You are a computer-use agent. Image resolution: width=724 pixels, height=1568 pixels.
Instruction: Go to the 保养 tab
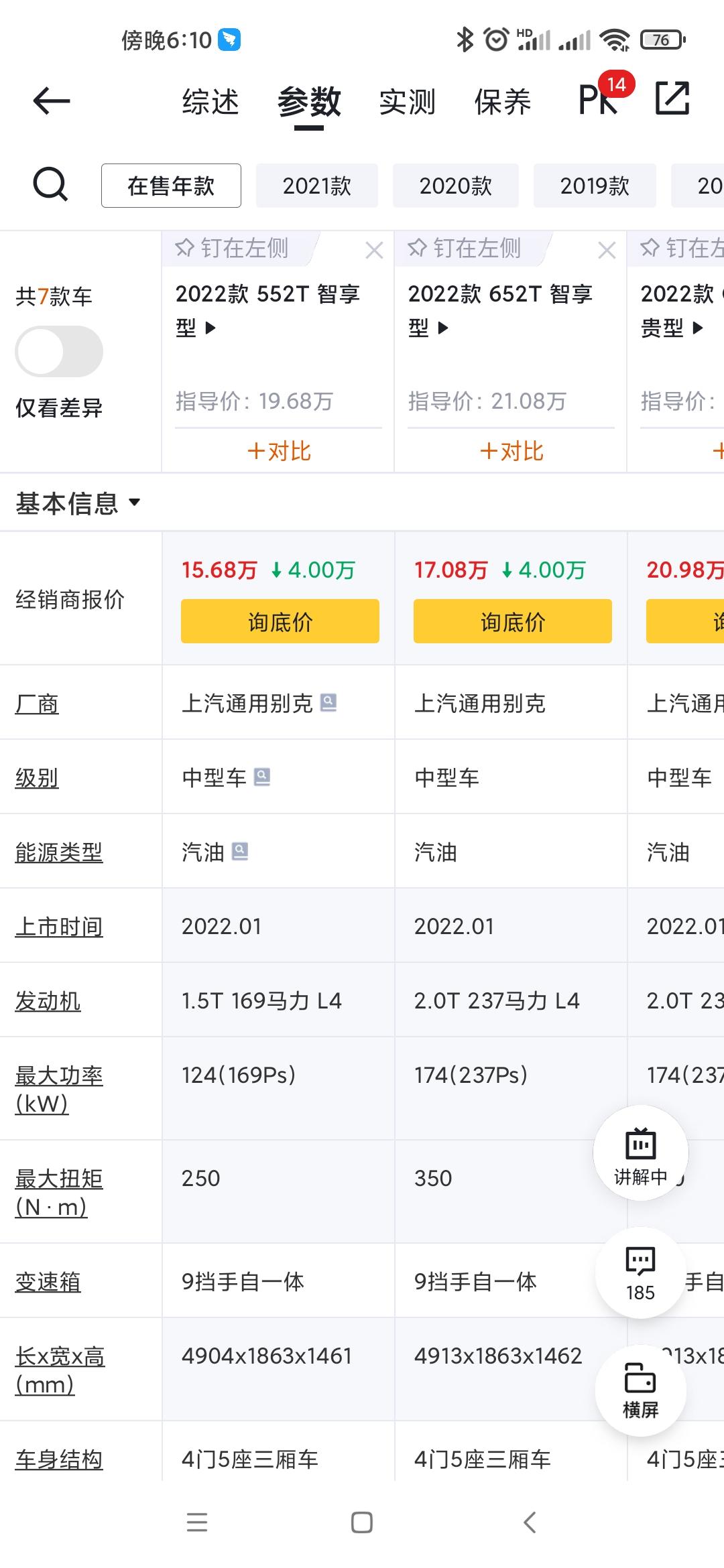(503, 102)
